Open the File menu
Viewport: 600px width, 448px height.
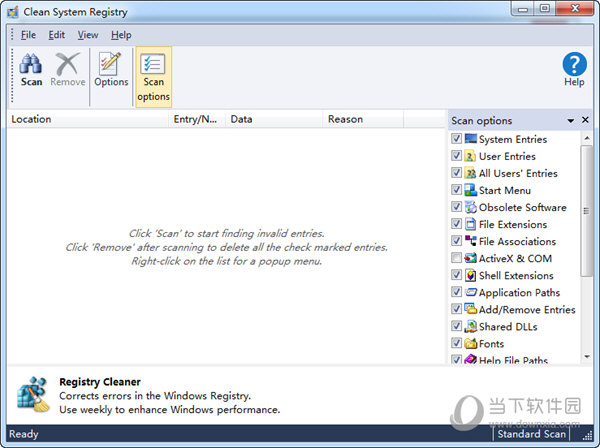pos(28,35)
